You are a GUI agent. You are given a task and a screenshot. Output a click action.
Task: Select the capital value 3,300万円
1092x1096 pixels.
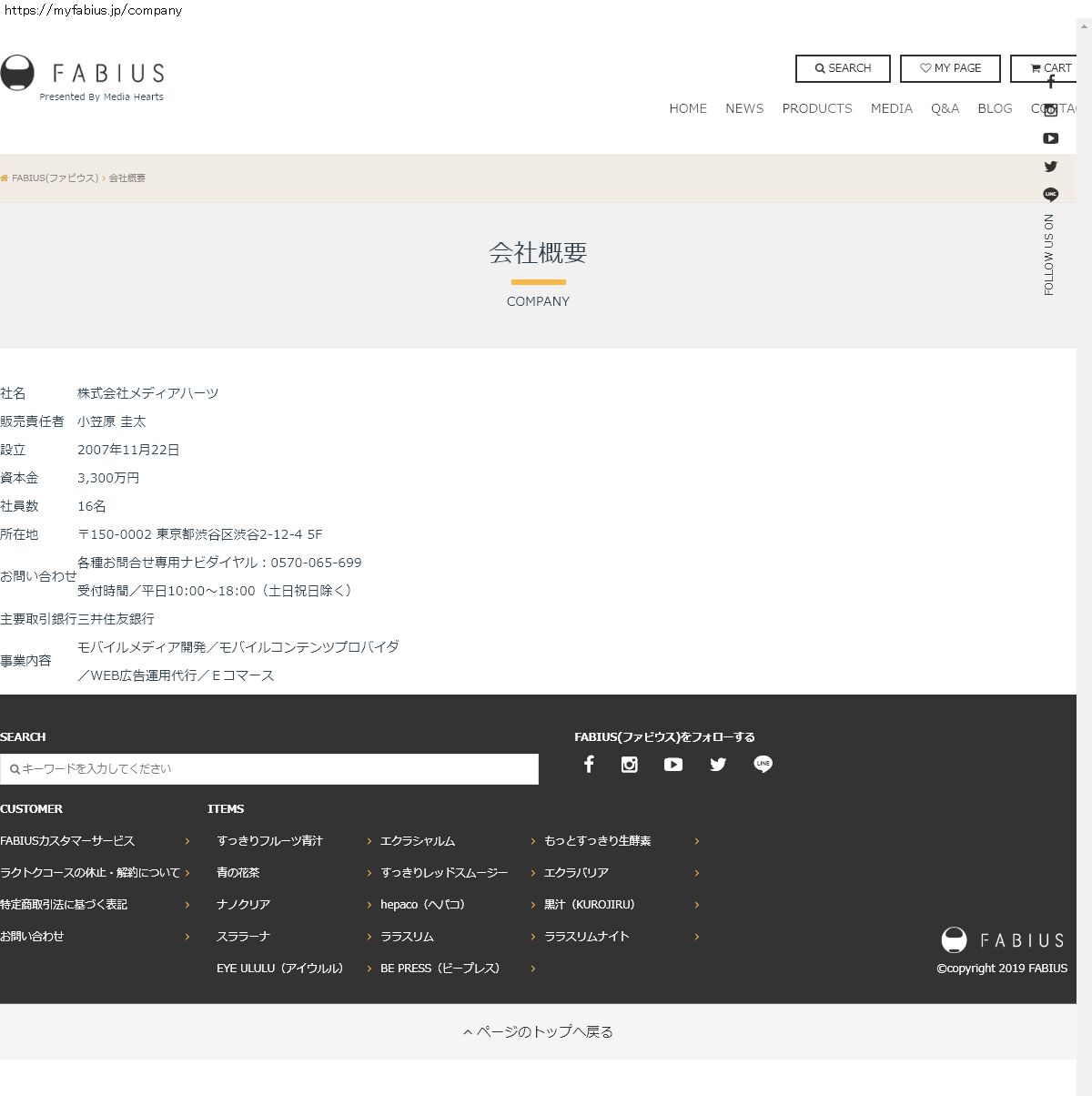pyautogui.click(x=108, y=478)
